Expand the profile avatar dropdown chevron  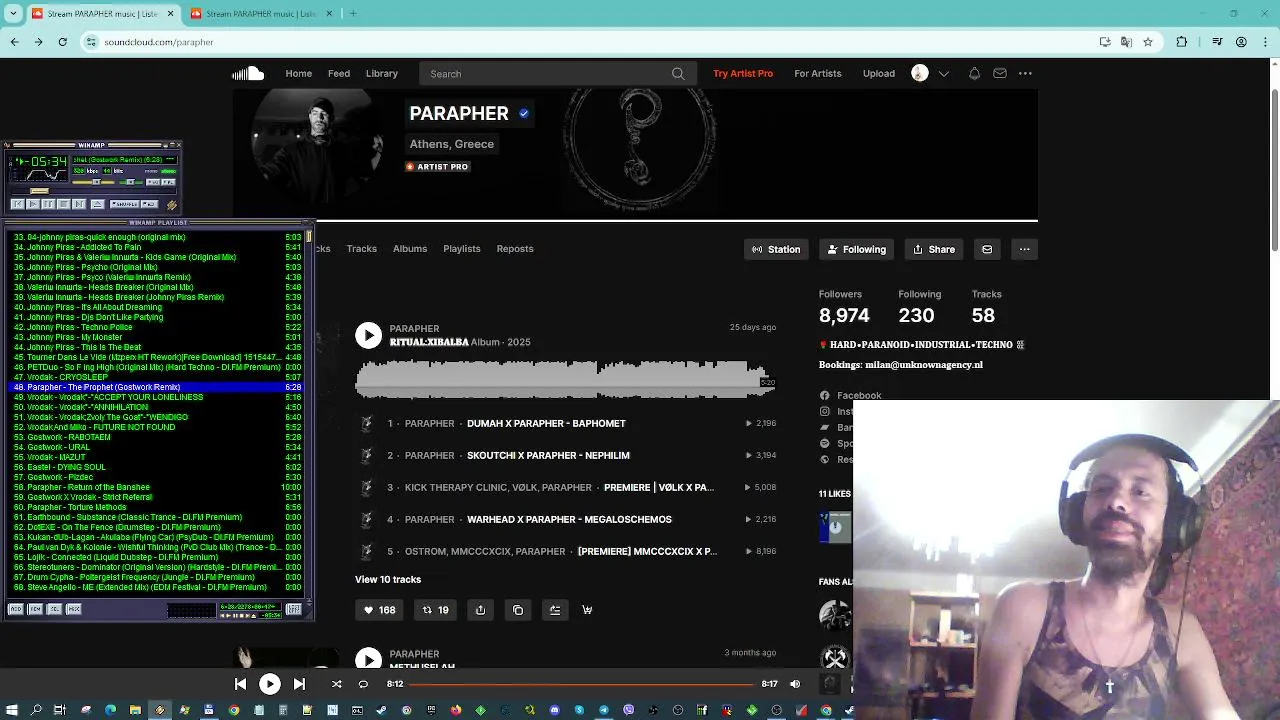click(943, 73)
